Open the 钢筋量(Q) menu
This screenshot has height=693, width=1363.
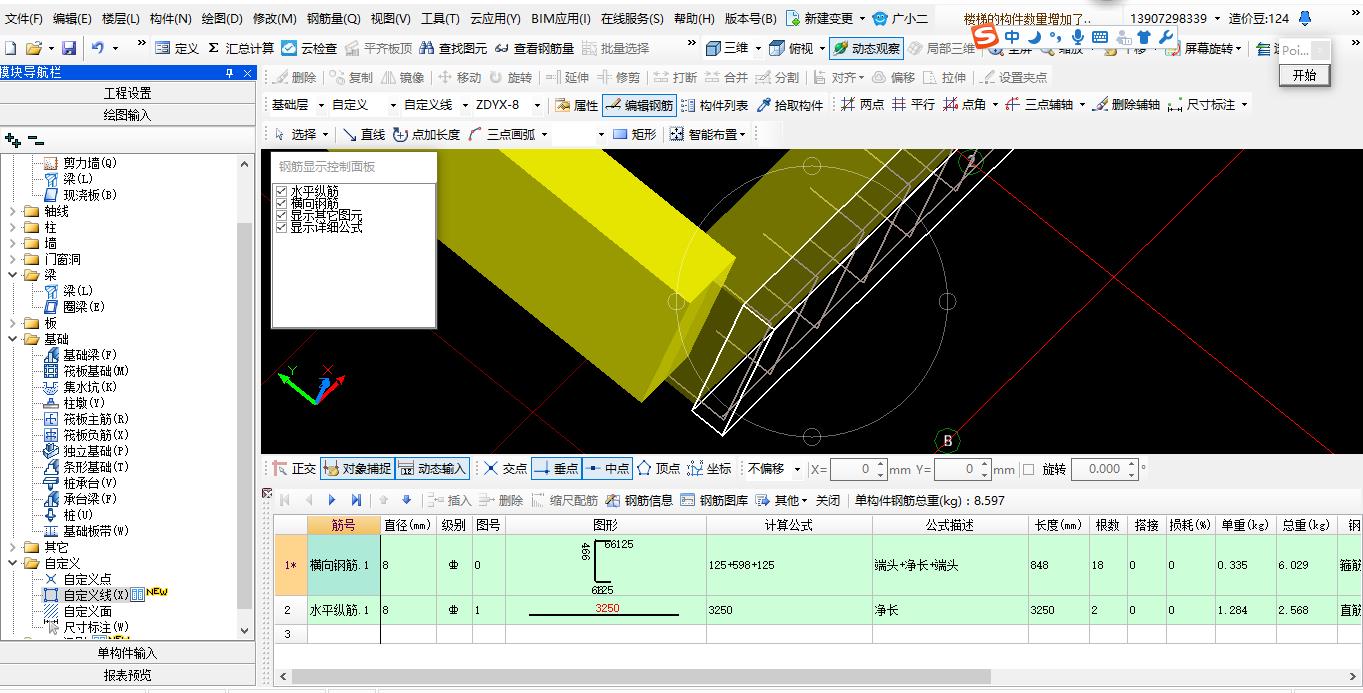coord(333,18)
